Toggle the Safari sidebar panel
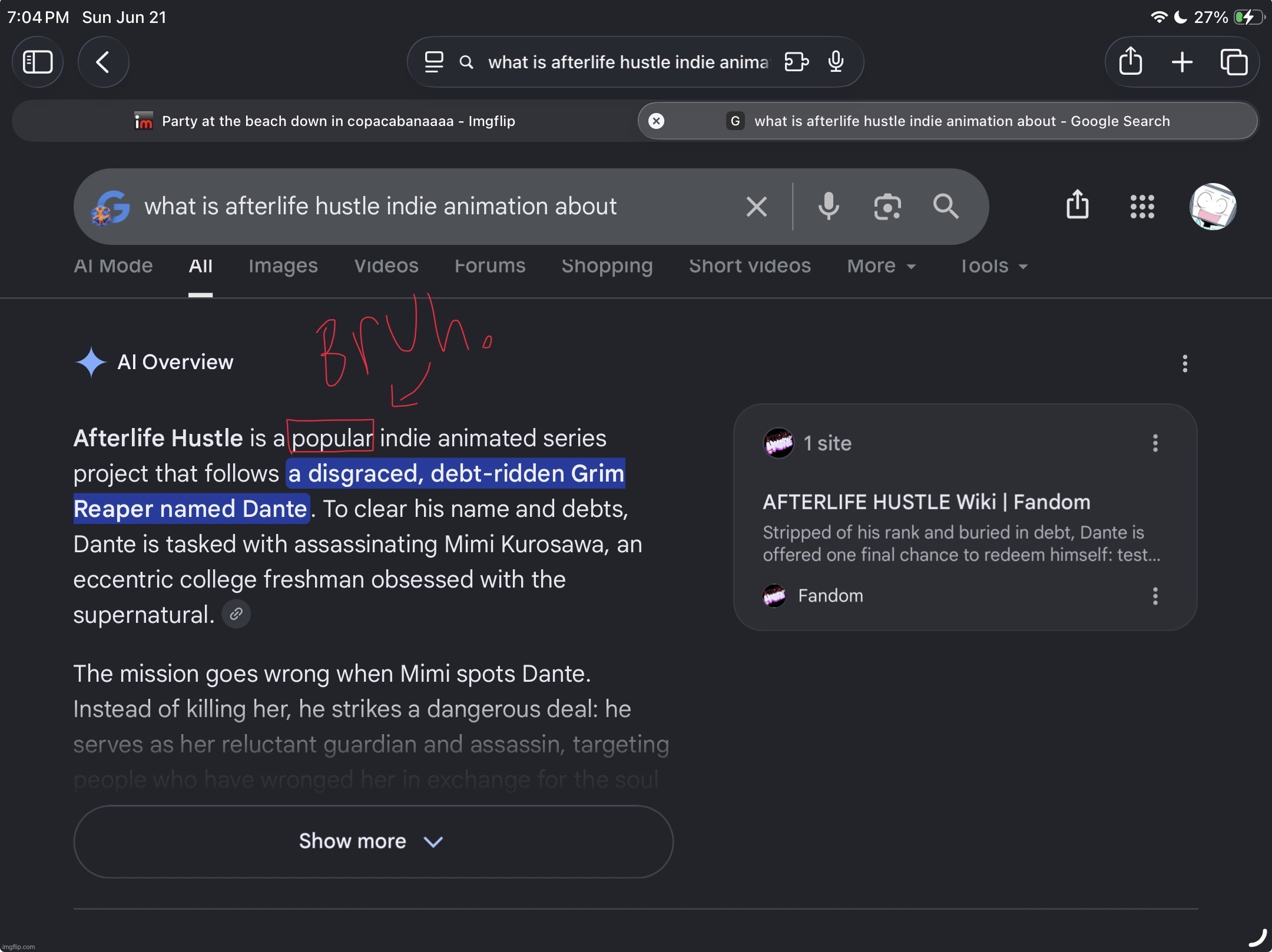Image resolution: width=1272 pixels, height=952 pixels. tap(38, 62)
